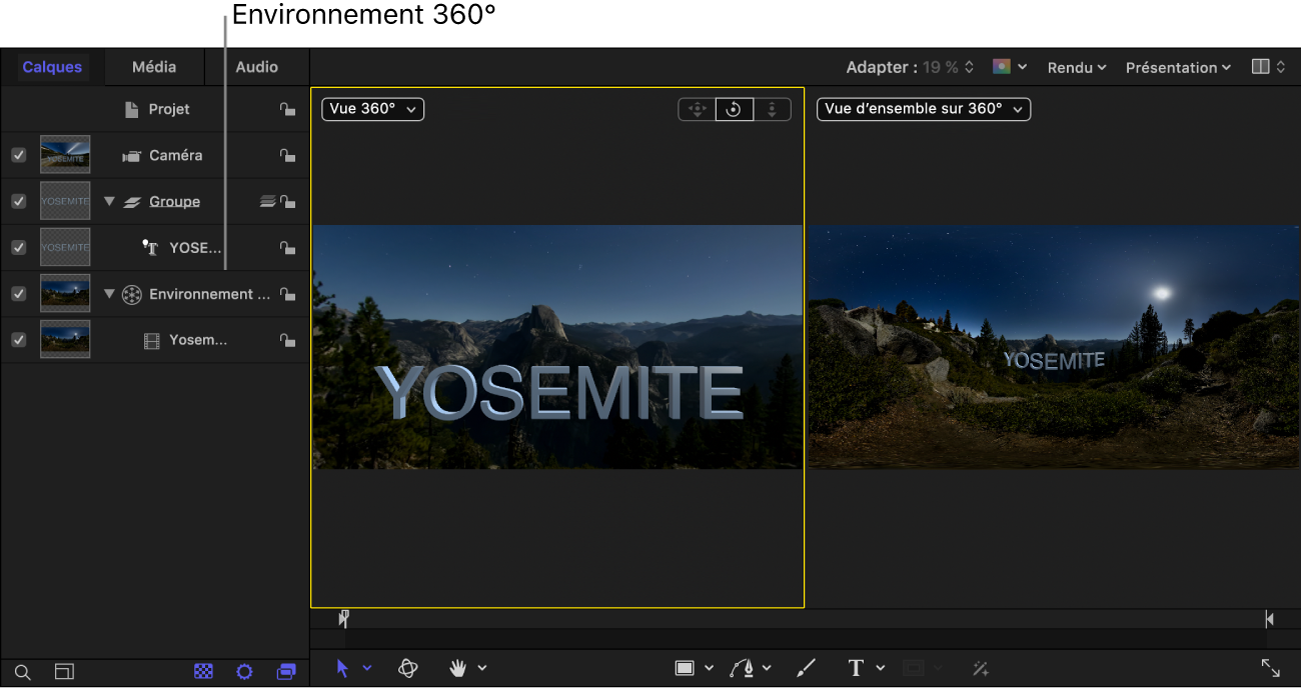Open the Vue 360° dropdown
The width and height of the screenshot is (1301, 689).
[372, 109]
